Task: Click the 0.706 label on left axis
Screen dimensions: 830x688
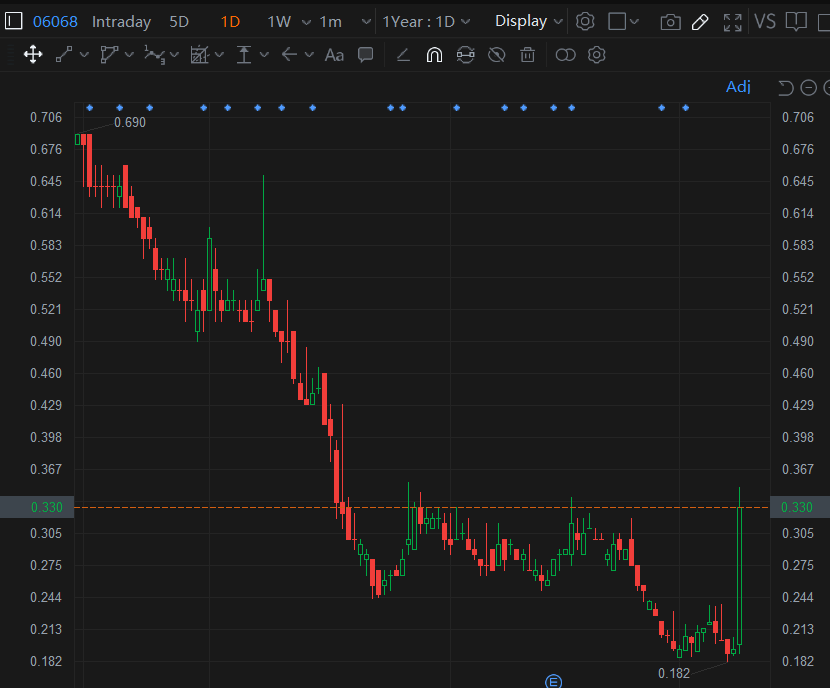Action: (x=46, y=117)
